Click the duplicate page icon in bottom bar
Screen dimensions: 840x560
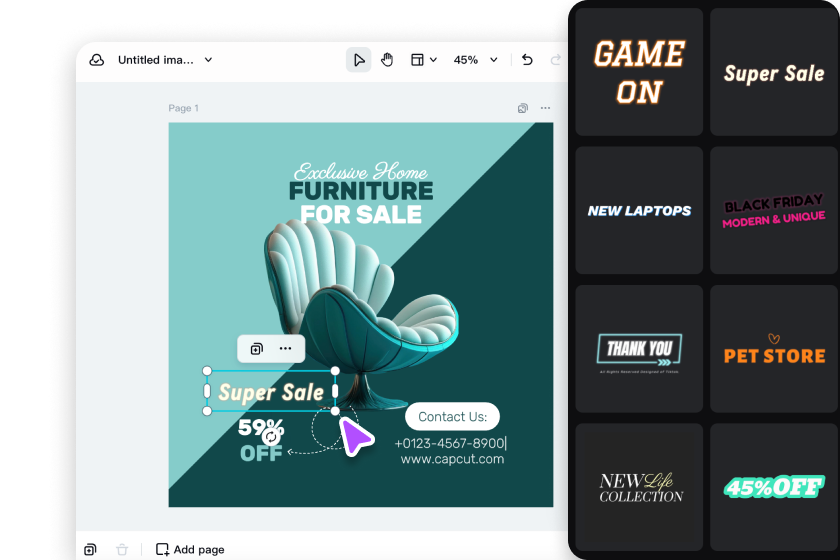pyautogui.click(x=91, y=549)
